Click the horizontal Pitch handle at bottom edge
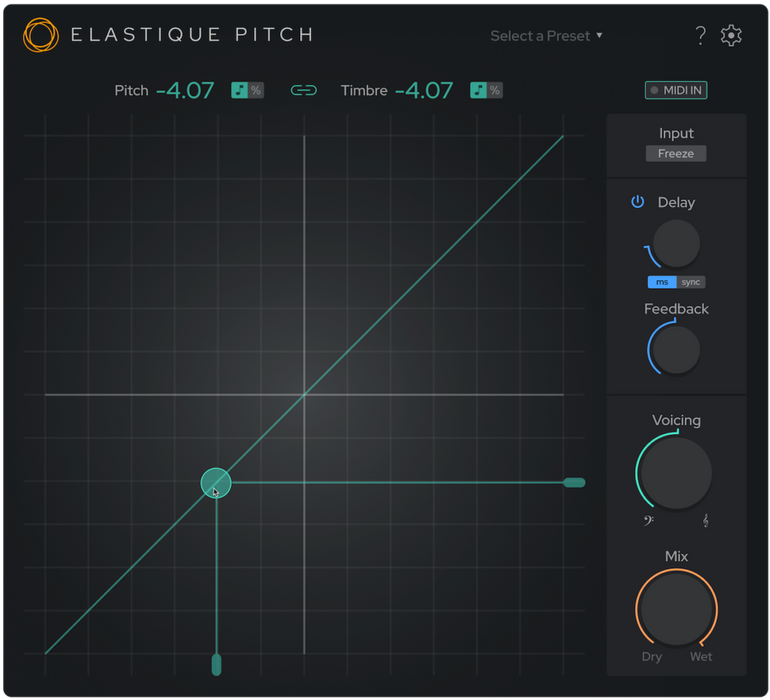 click(216, 665)
